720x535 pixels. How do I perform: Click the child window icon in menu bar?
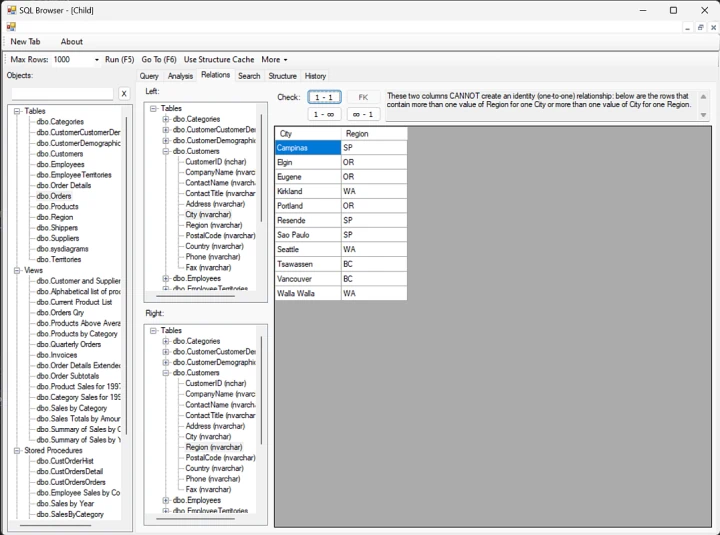pos(11,27)
